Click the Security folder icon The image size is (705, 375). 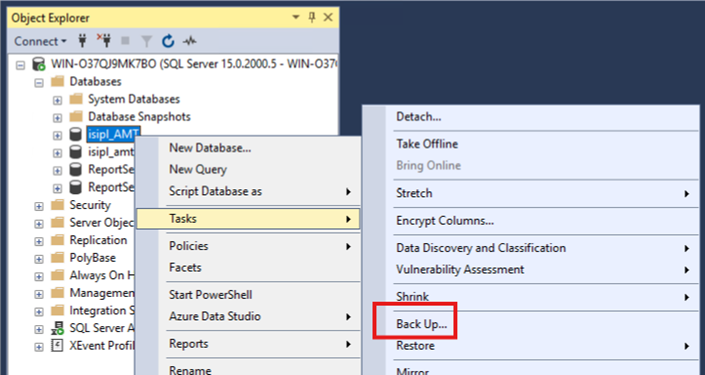click(x=57, y=205)
